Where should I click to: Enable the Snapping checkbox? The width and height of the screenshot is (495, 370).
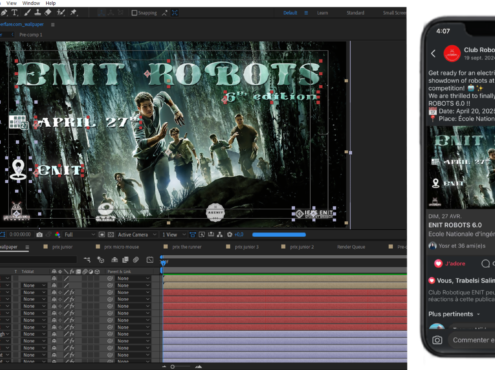click(x=134, y=13)
